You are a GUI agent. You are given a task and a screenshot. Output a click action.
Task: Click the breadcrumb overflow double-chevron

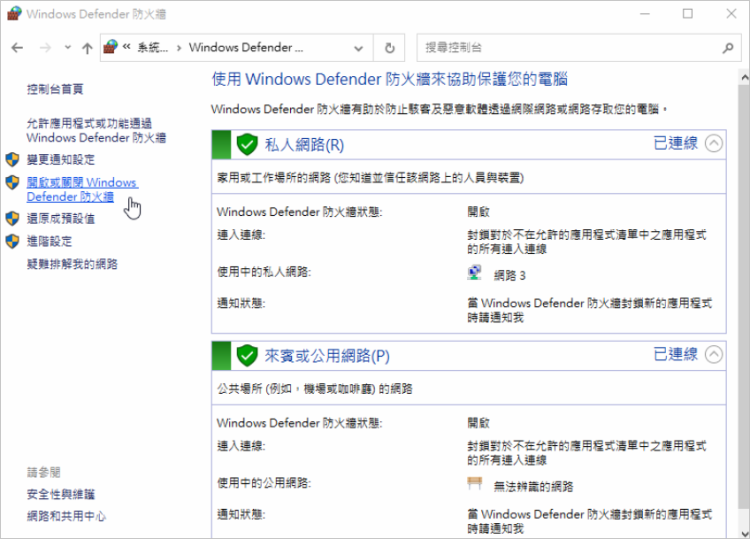click(127, 47)
